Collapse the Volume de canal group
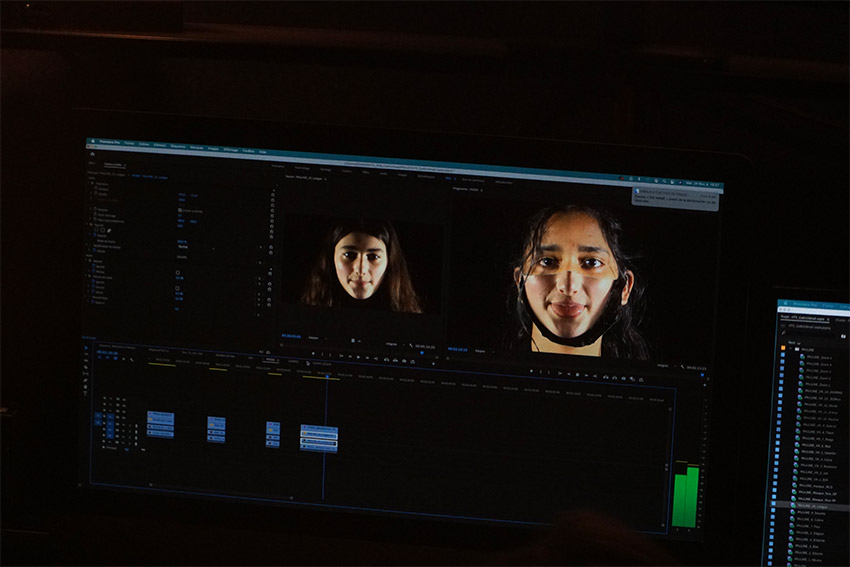Screen dimensions: 850x567 [x=86, y=276]
